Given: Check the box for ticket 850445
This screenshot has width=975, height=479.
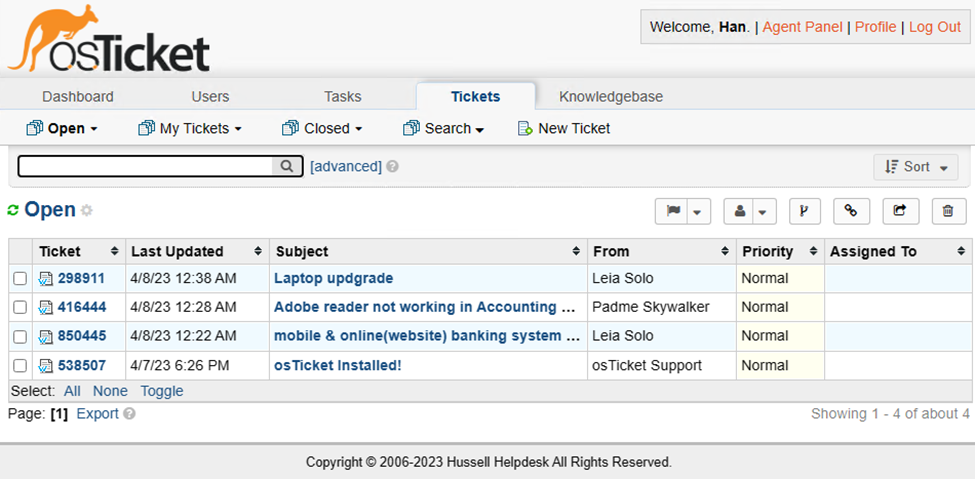Looking at the screenshot, I should 20,337.
